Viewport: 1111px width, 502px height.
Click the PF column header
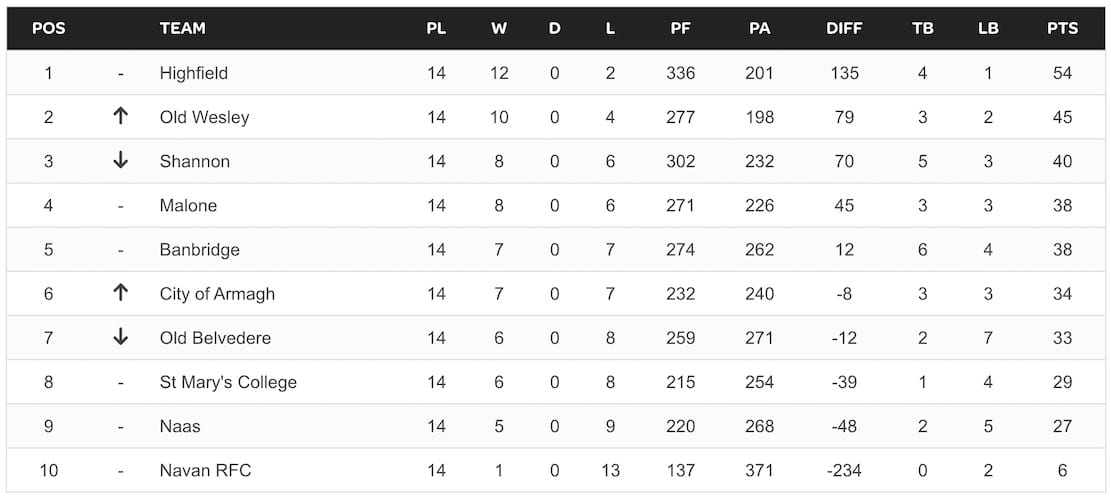pyautogui.click(x=680, y=28)
